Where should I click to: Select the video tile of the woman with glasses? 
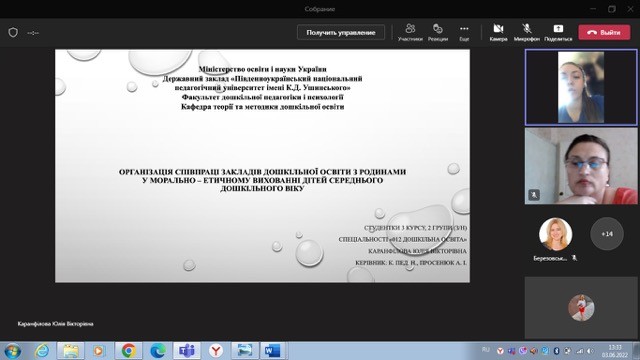581,166
